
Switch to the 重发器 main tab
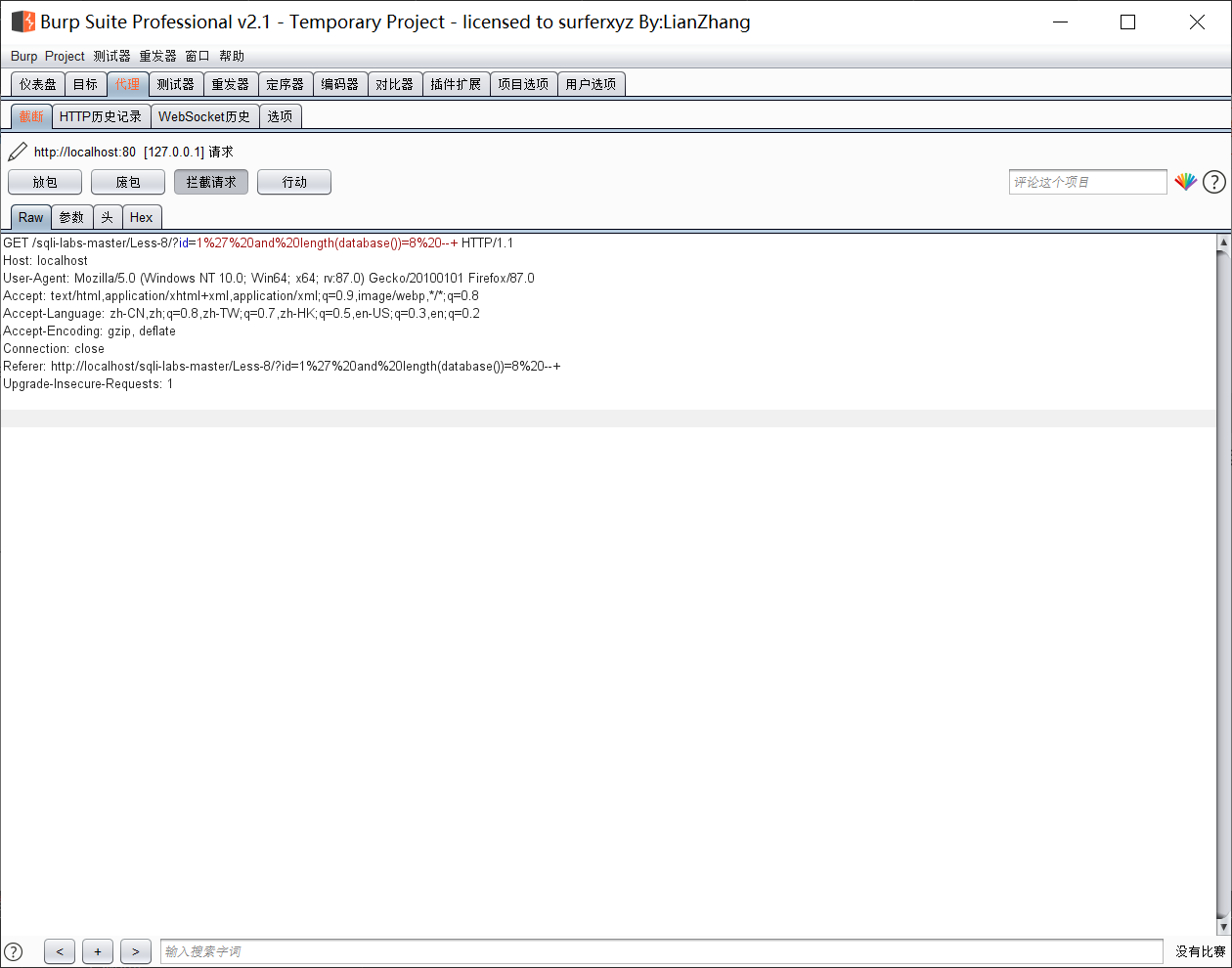pyautogui.click(x=231, y=84)
